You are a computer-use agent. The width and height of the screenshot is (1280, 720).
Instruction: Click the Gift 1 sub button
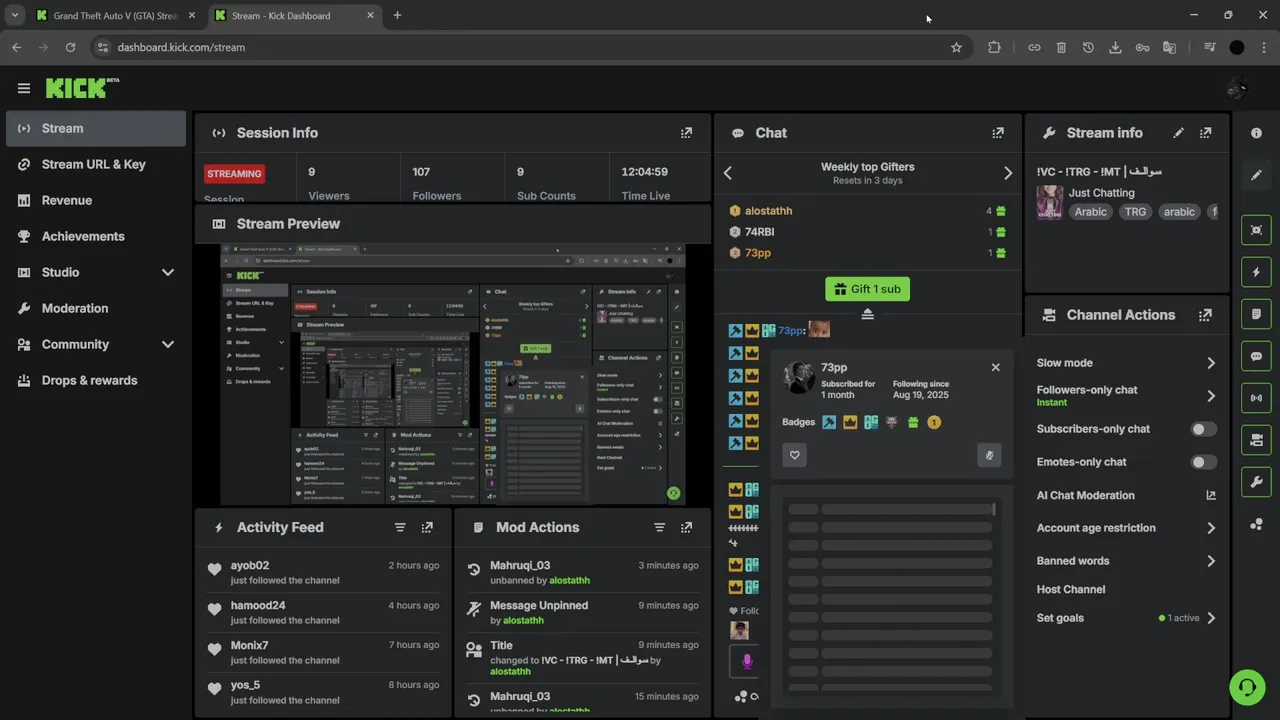point(867,289)
